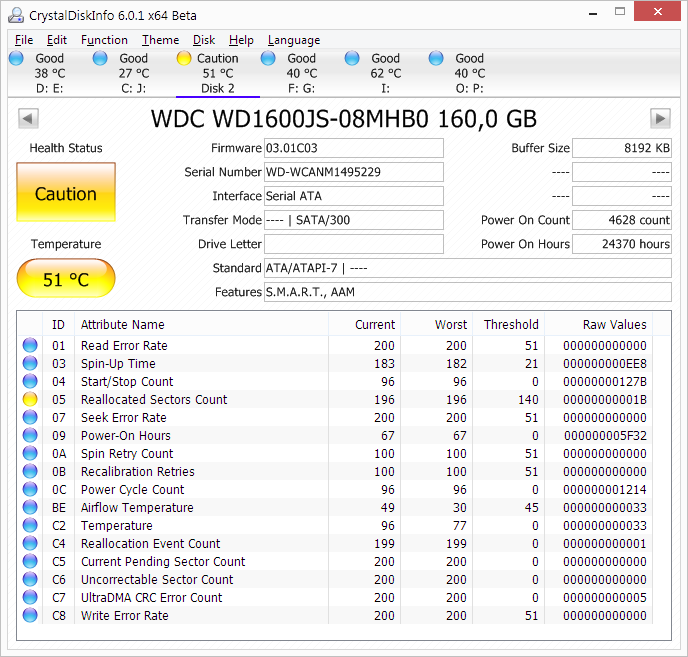Image resolution: width=688 pixels, height=657 pixels.
Task: Click the Buffer Size value 8192 KB
Action: pos(622,148)
